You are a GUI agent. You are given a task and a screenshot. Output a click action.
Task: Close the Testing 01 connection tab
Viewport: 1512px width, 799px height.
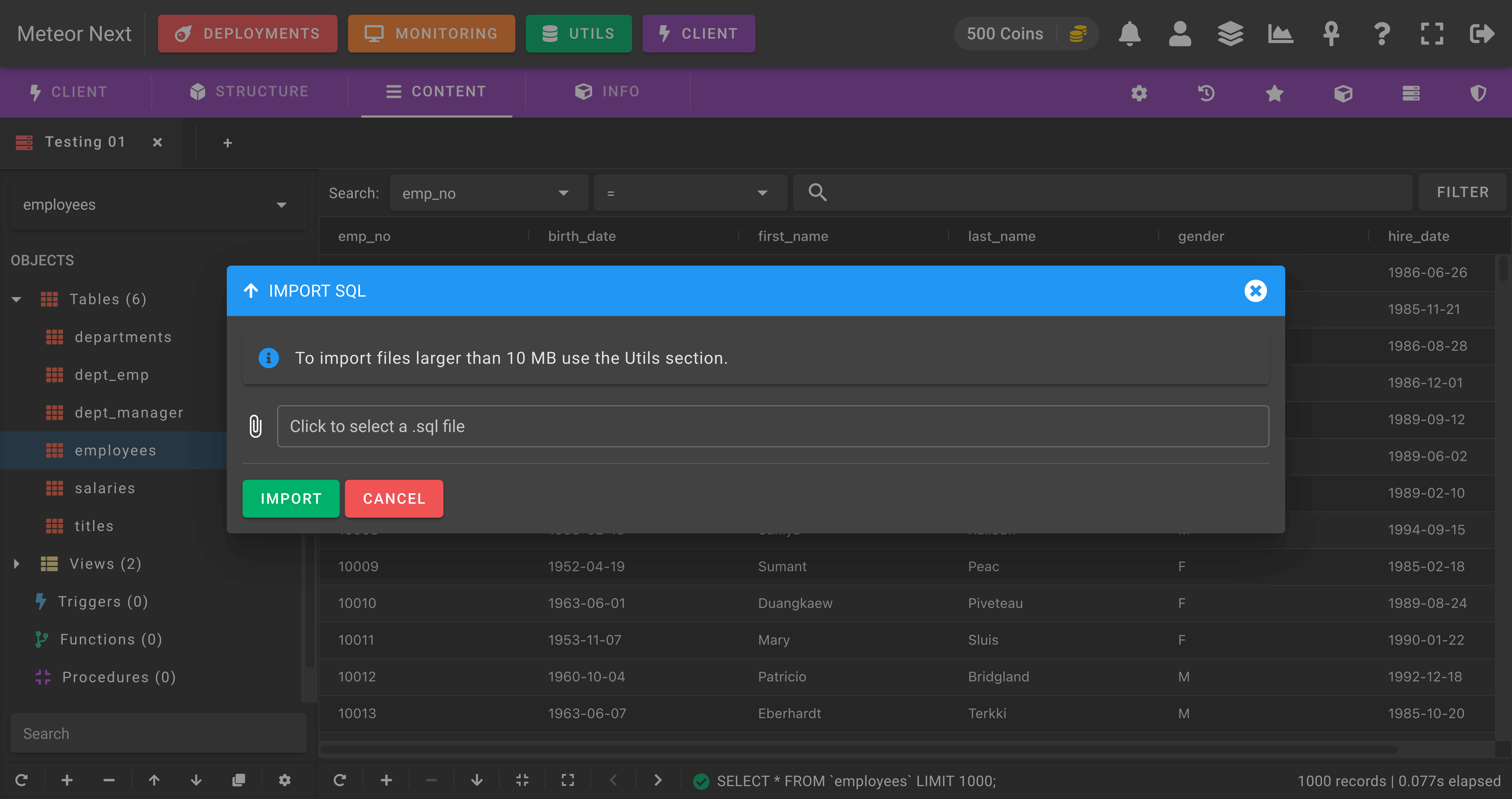click(157, 142)
